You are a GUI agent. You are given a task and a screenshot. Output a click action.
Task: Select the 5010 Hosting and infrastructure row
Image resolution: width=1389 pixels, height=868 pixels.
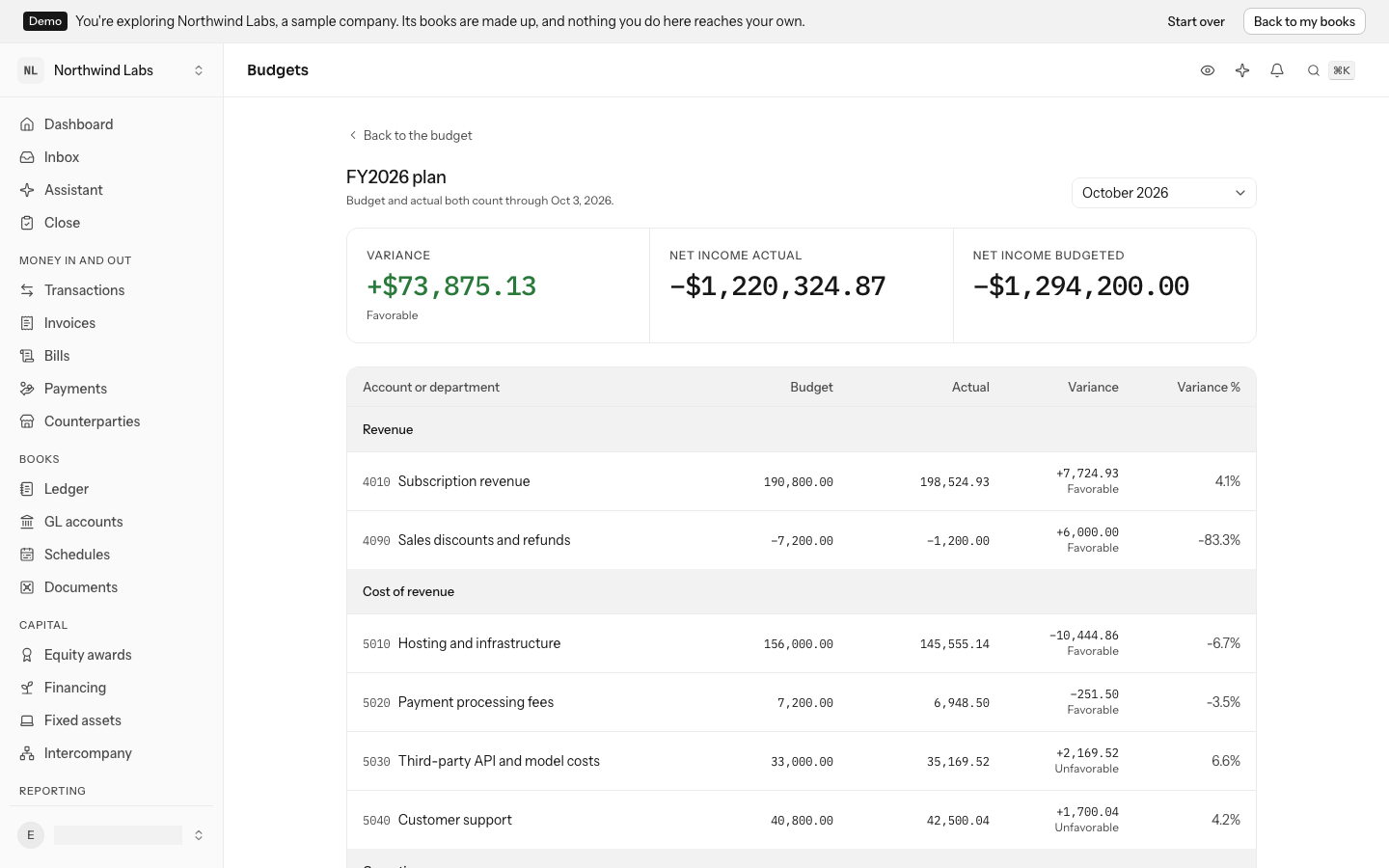(802, 643)
